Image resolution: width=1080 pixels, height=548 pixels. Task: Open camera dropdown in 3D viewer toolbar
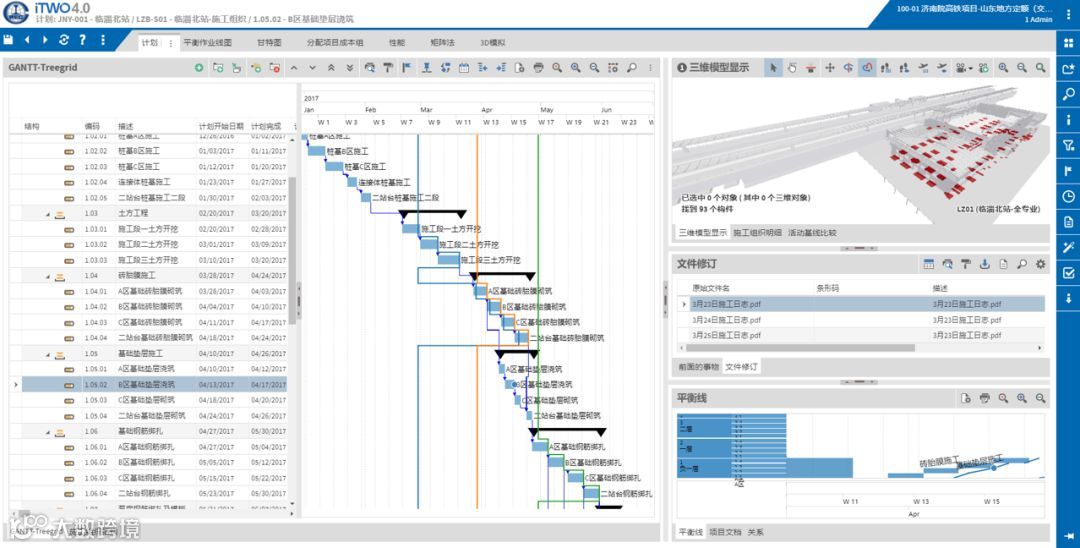(x=963, y=67)
